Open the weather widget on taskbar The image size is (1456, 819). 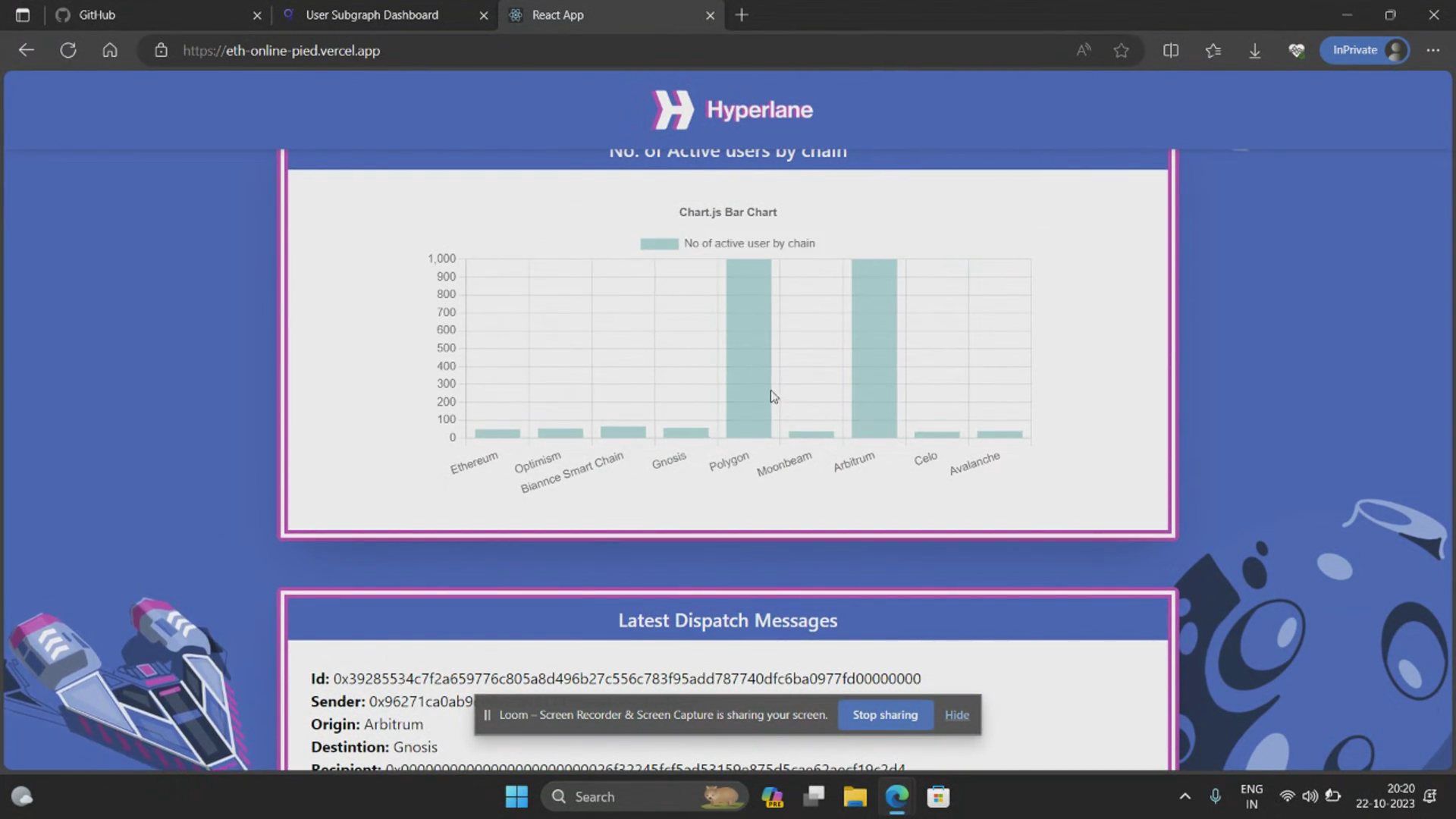(22, 796)
